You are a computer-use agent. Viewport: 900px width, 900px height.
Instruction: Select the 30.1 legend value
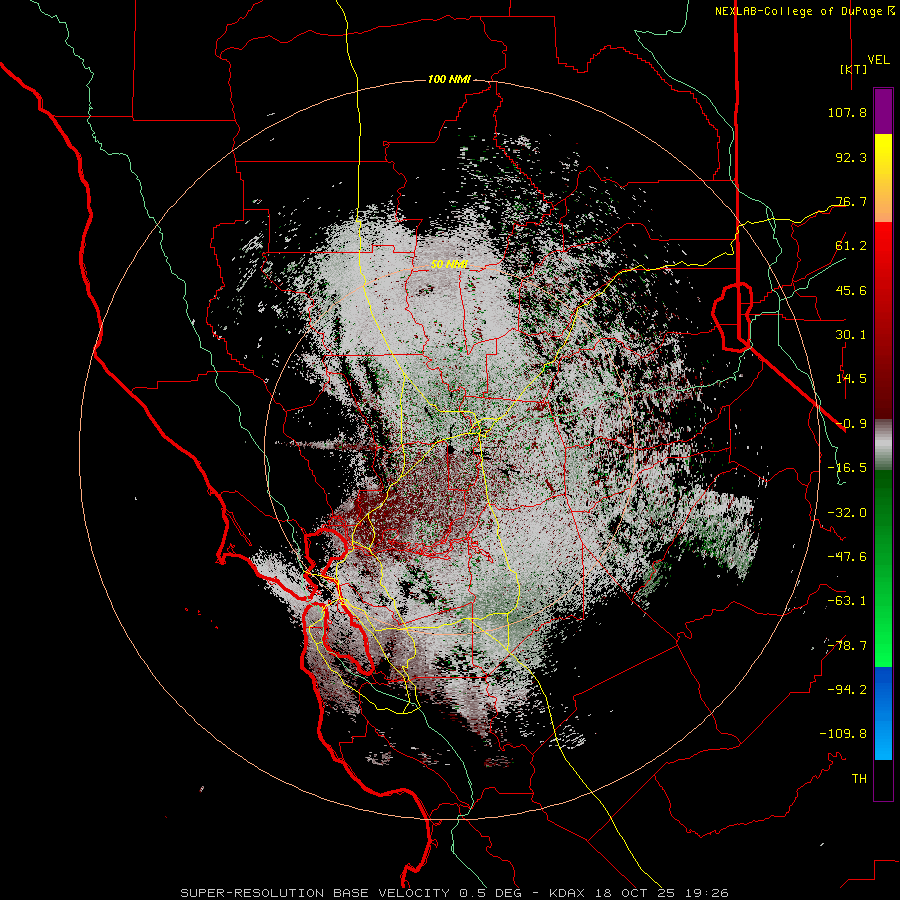pos(851,335)
